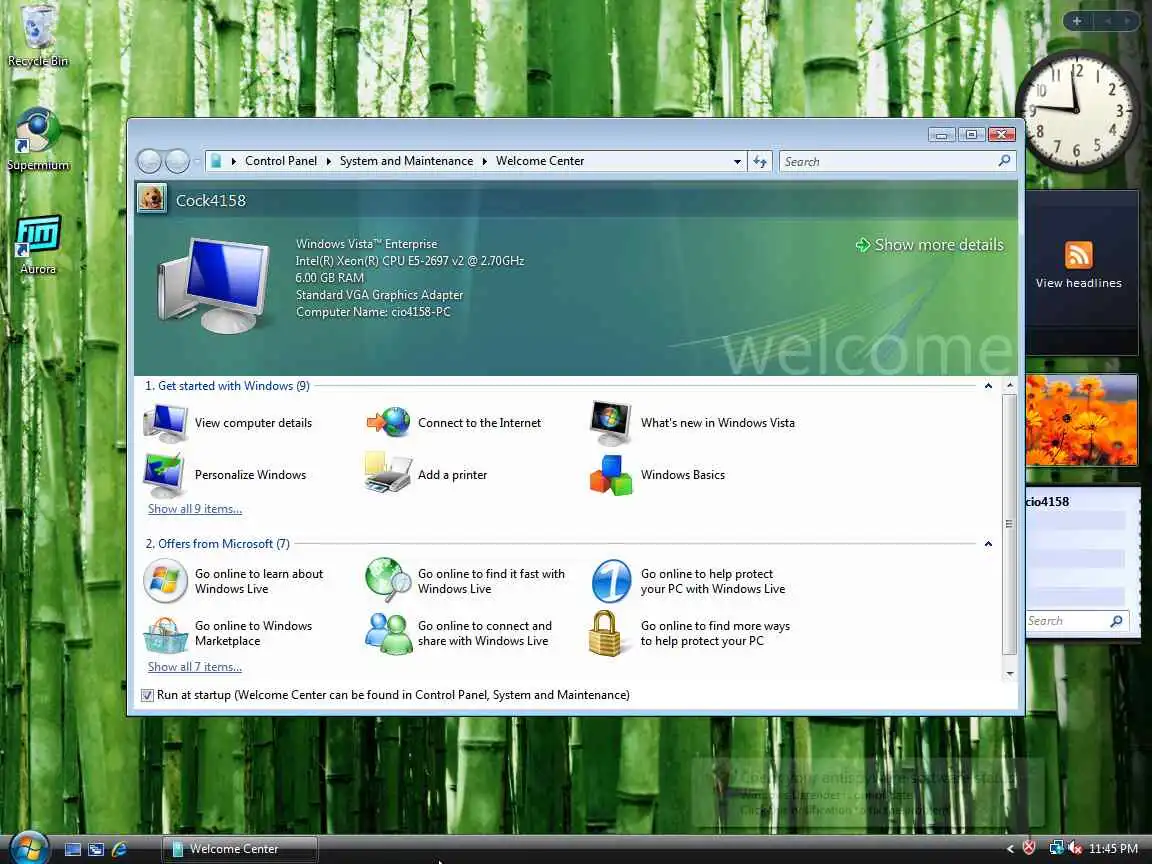The height and width of the screenshot is (864, 1152).
Task: Click the 11:45 PM taskbar clock
Action: (1113, 849)
